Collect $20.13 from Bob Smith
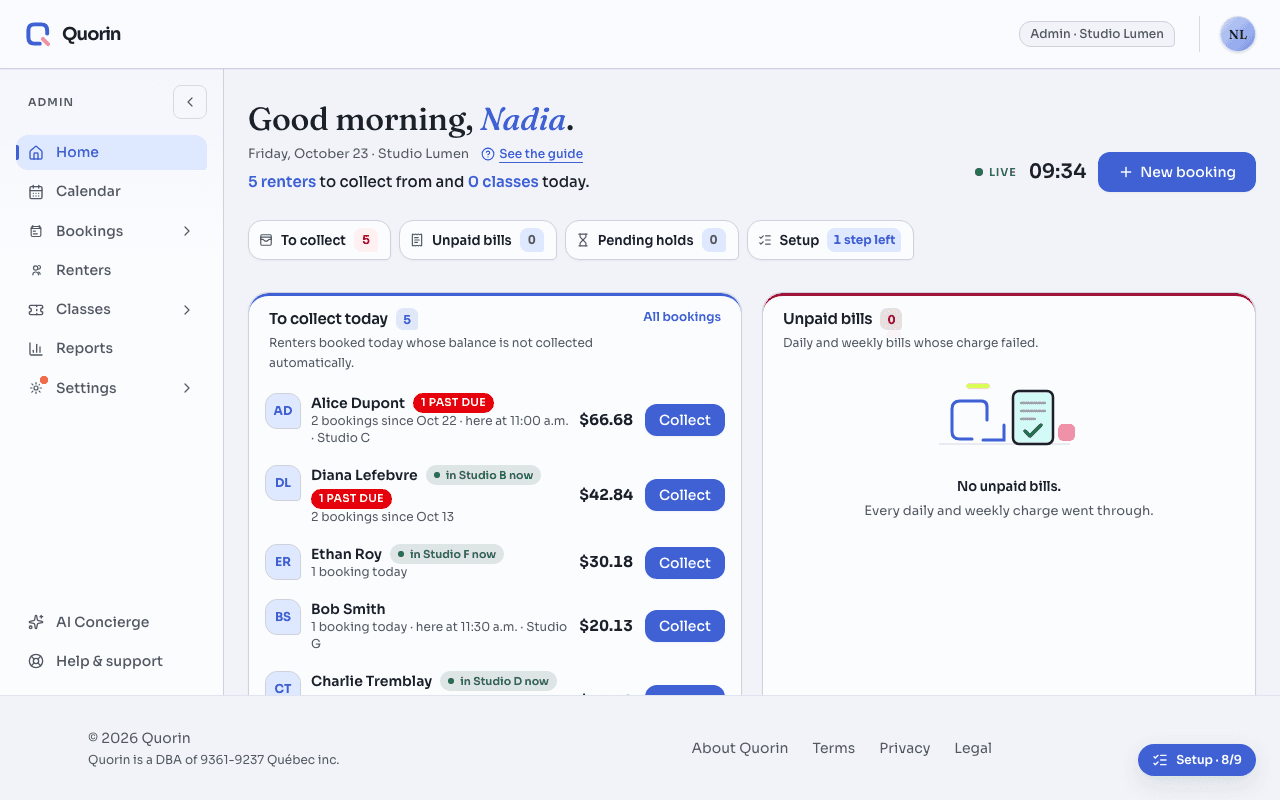This screenshot has width=1280, height=800. coord(685,626)
